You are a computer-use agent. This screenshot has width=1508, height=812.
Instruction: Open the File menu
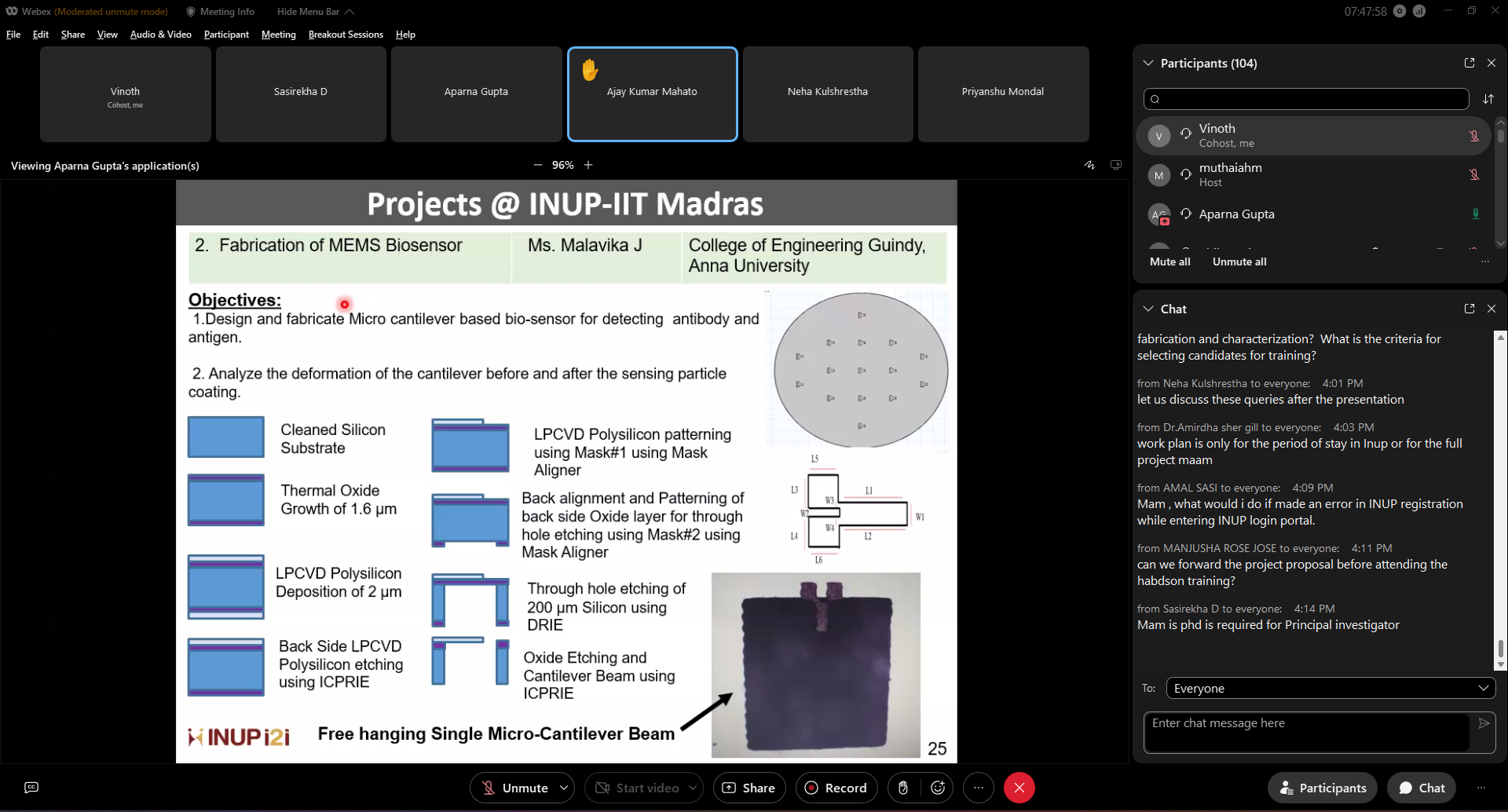click(13, 35)
